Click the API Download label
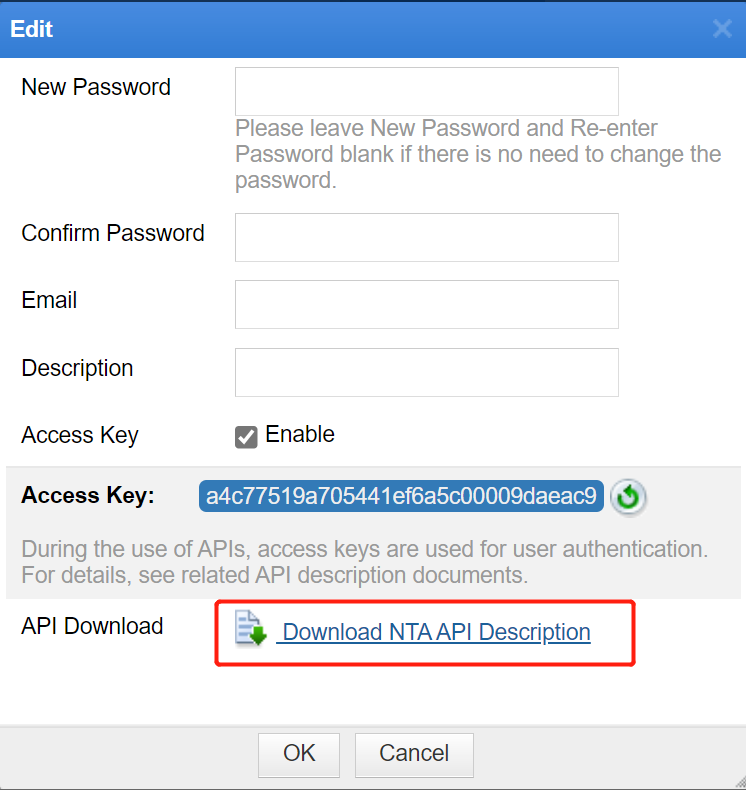Image resolution: width=746 pixels, height=790 pixels. [x=92, y=626]
